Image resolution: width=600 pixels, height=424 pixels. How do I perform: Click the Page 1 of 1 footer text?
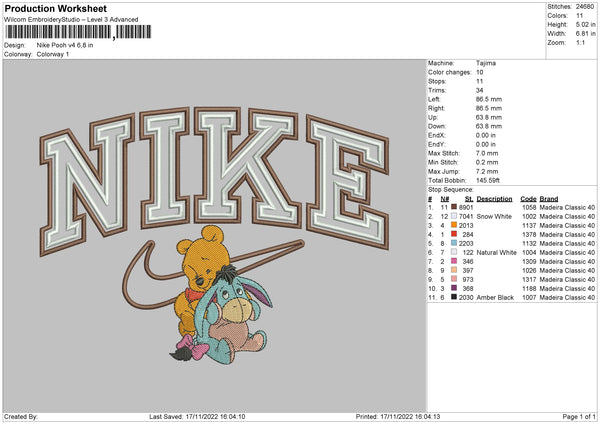(579, 416)
